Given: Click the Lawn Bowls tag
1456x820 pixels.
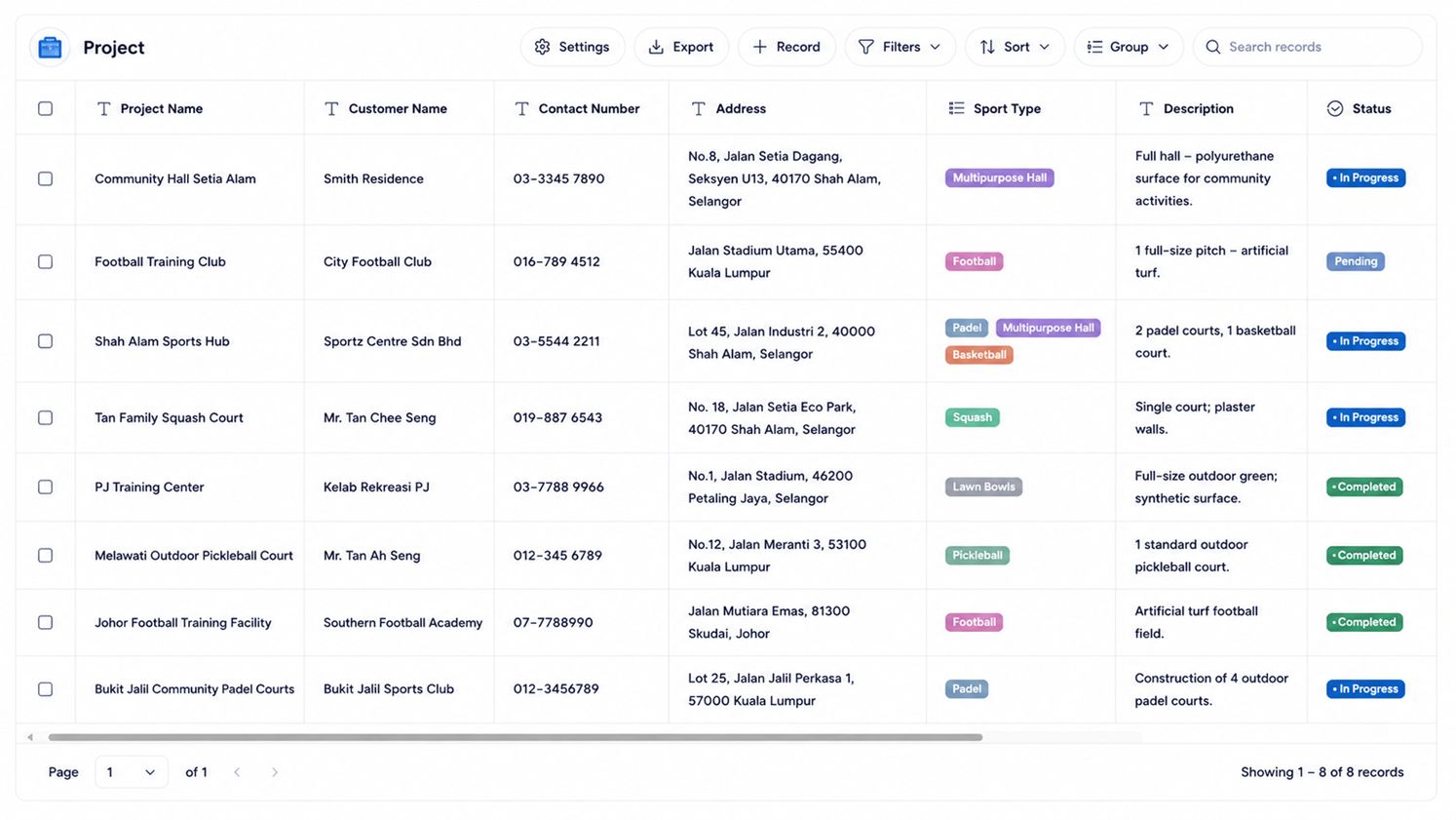Looking at the screenshot, I should tap(983, 487).
